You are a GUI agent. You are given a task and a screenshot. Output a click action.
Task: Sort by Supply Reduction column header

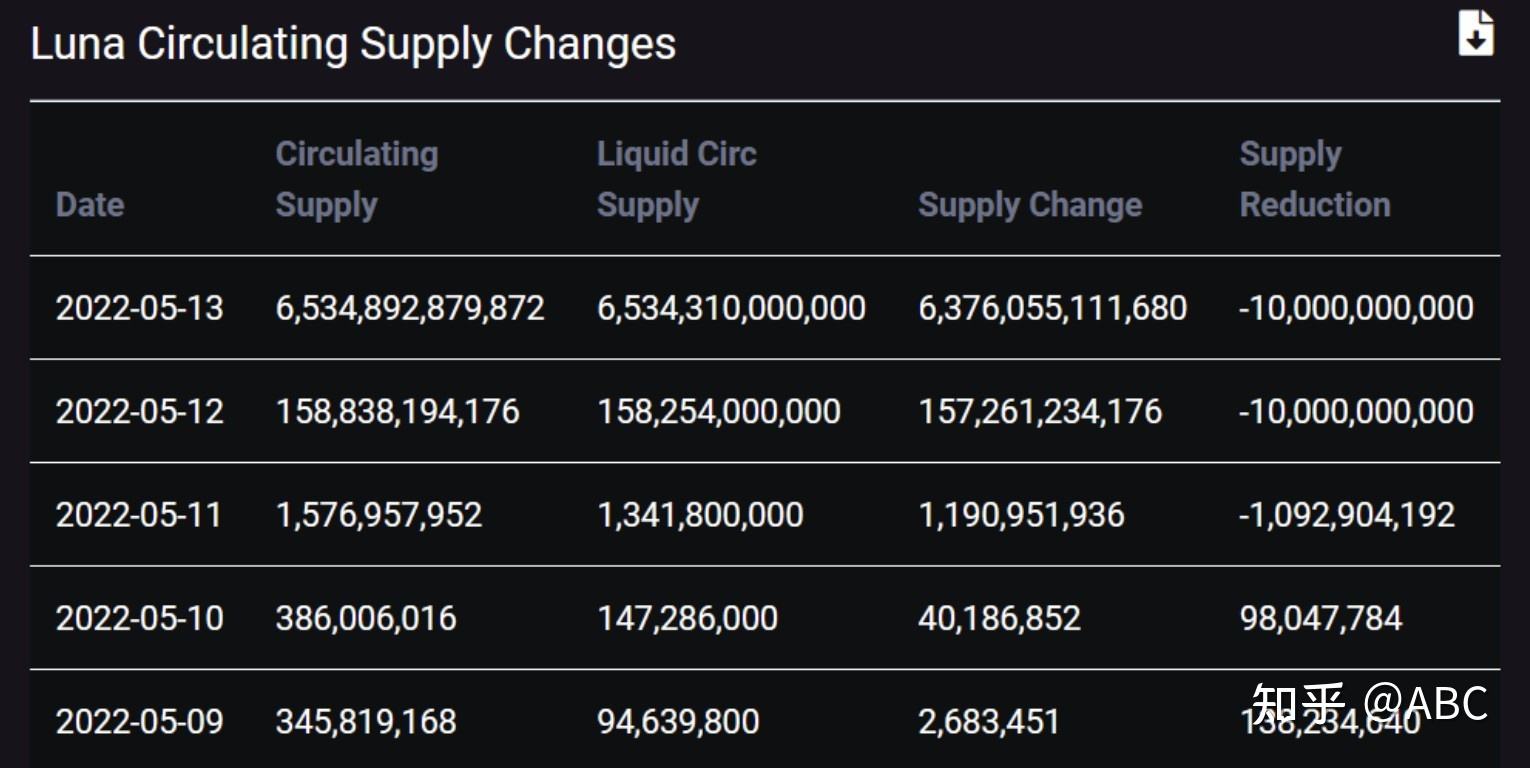pos(1314,179)
